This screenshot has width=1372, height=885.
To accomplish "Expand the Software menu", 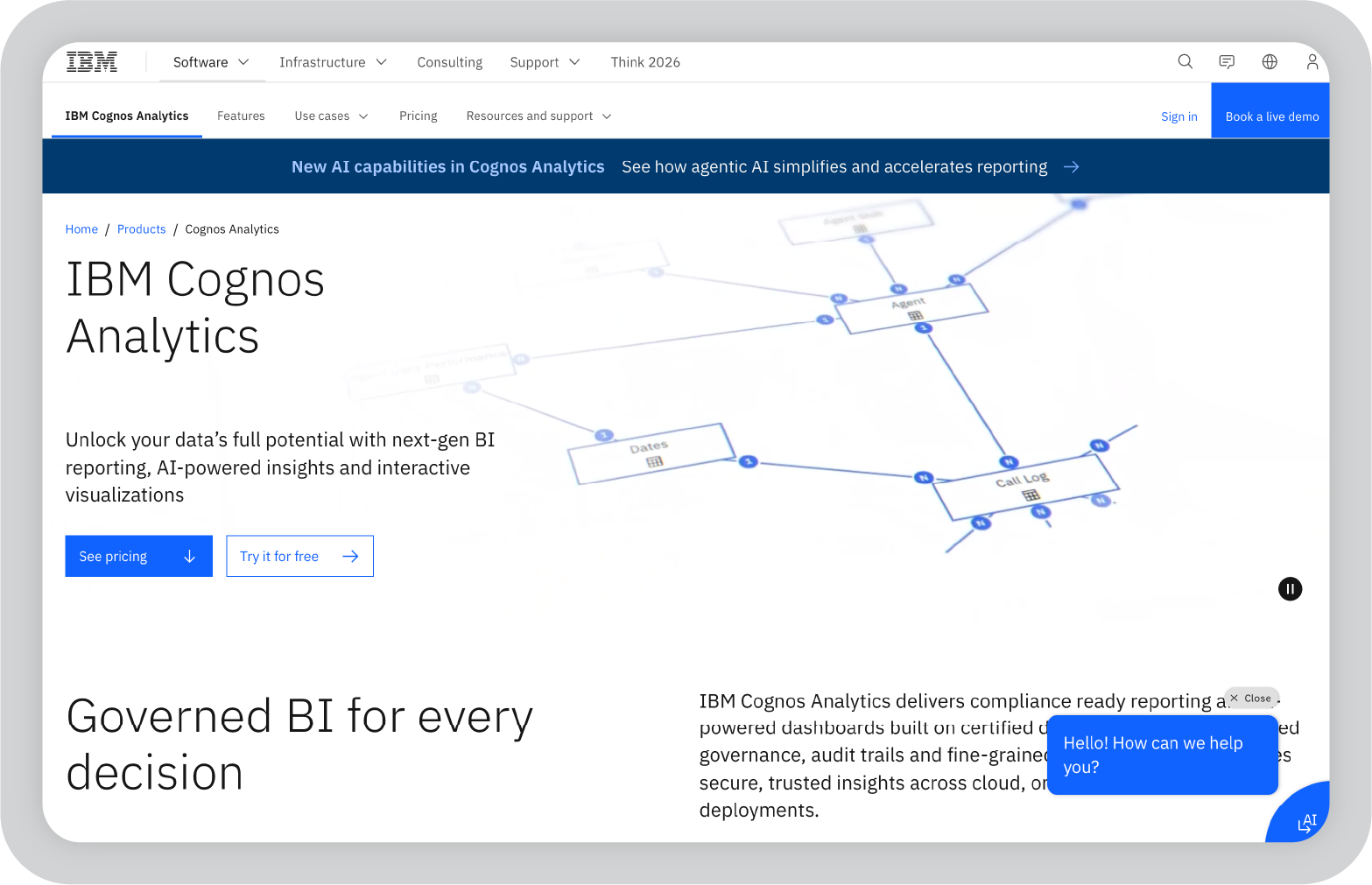I will (211, 62).
